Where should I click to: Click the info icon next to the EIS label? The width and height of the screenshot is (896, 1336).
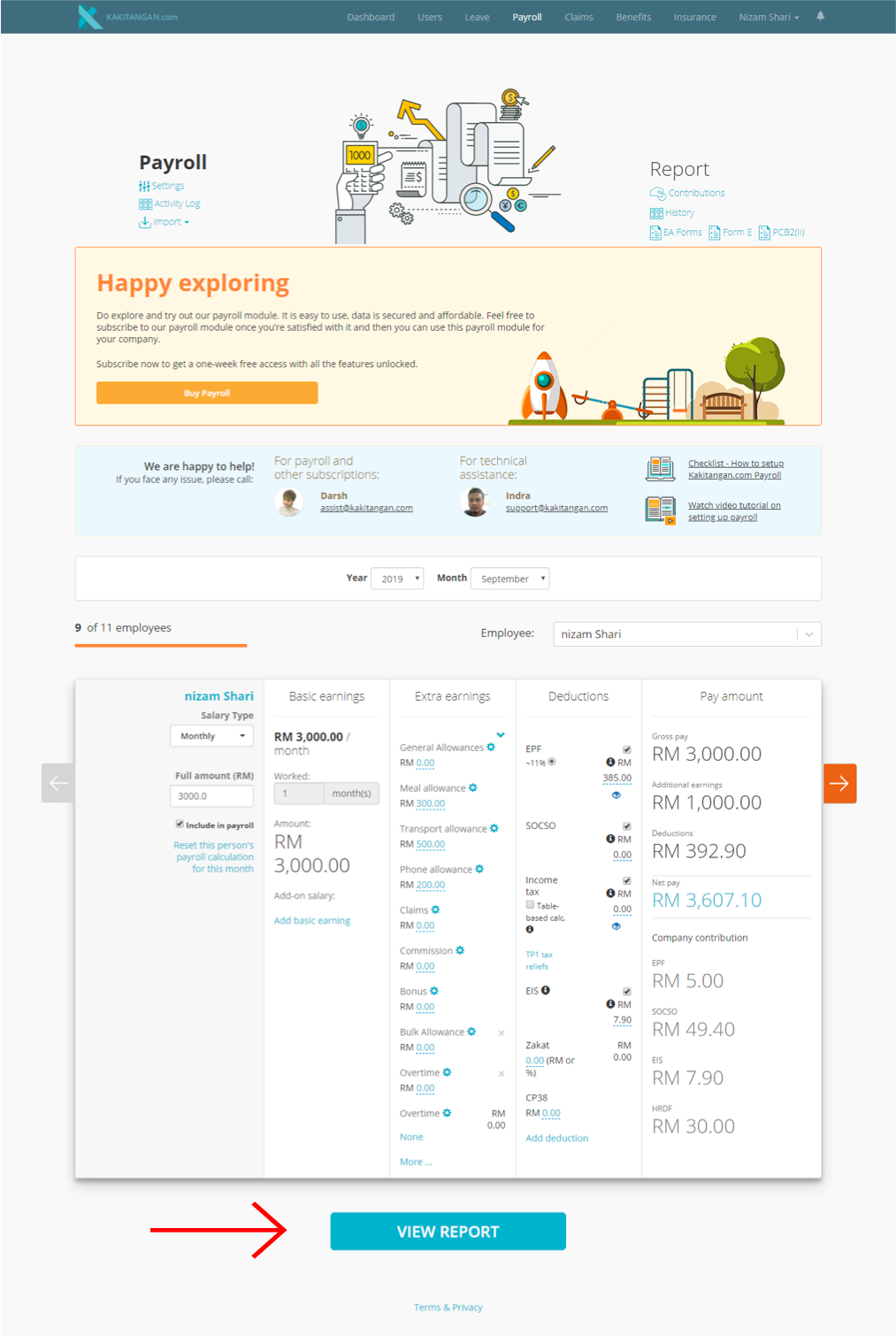point(546,990)
